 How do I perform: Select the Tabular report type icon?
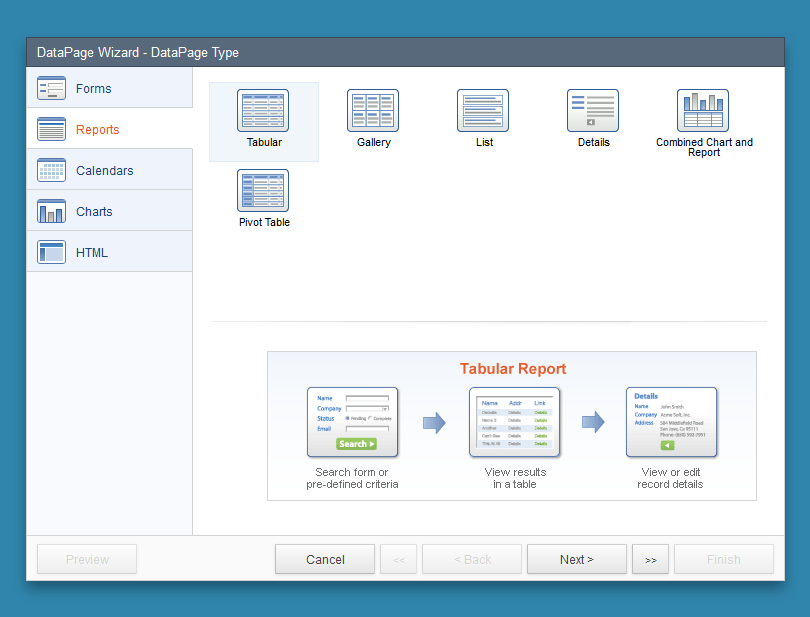263,110
